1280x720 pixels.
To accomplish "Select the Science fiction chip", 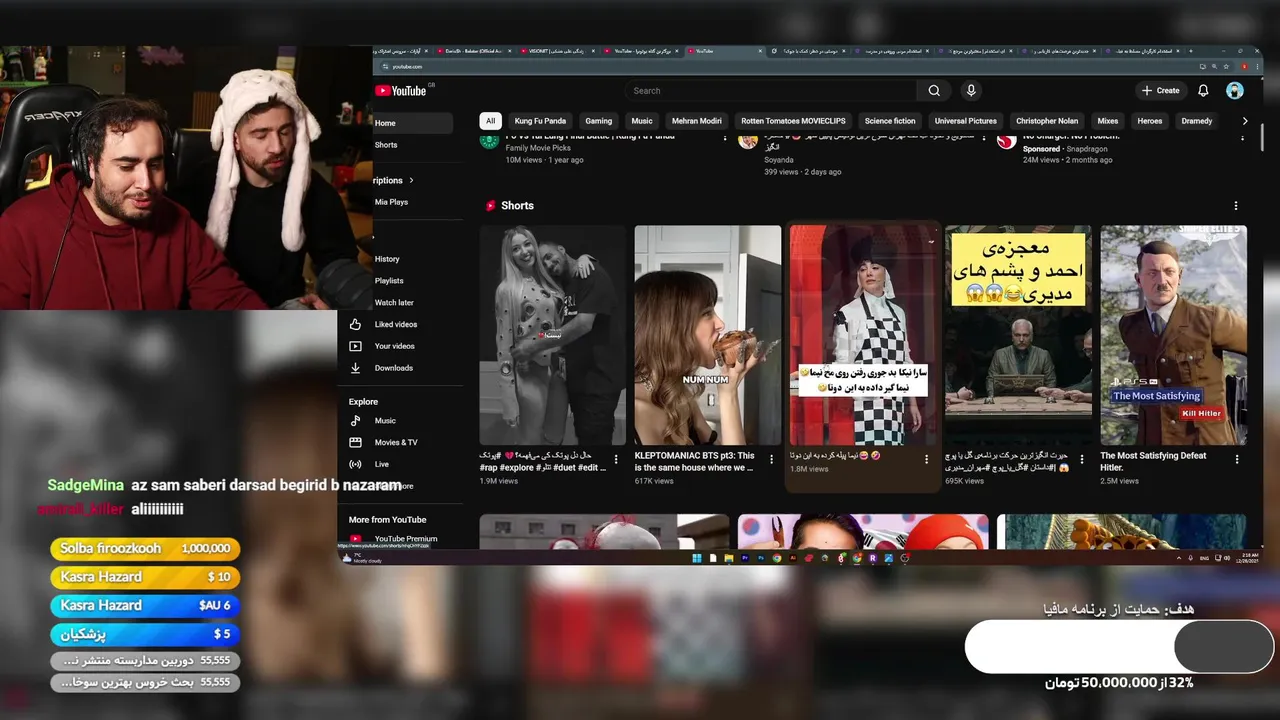I will 890,121.
